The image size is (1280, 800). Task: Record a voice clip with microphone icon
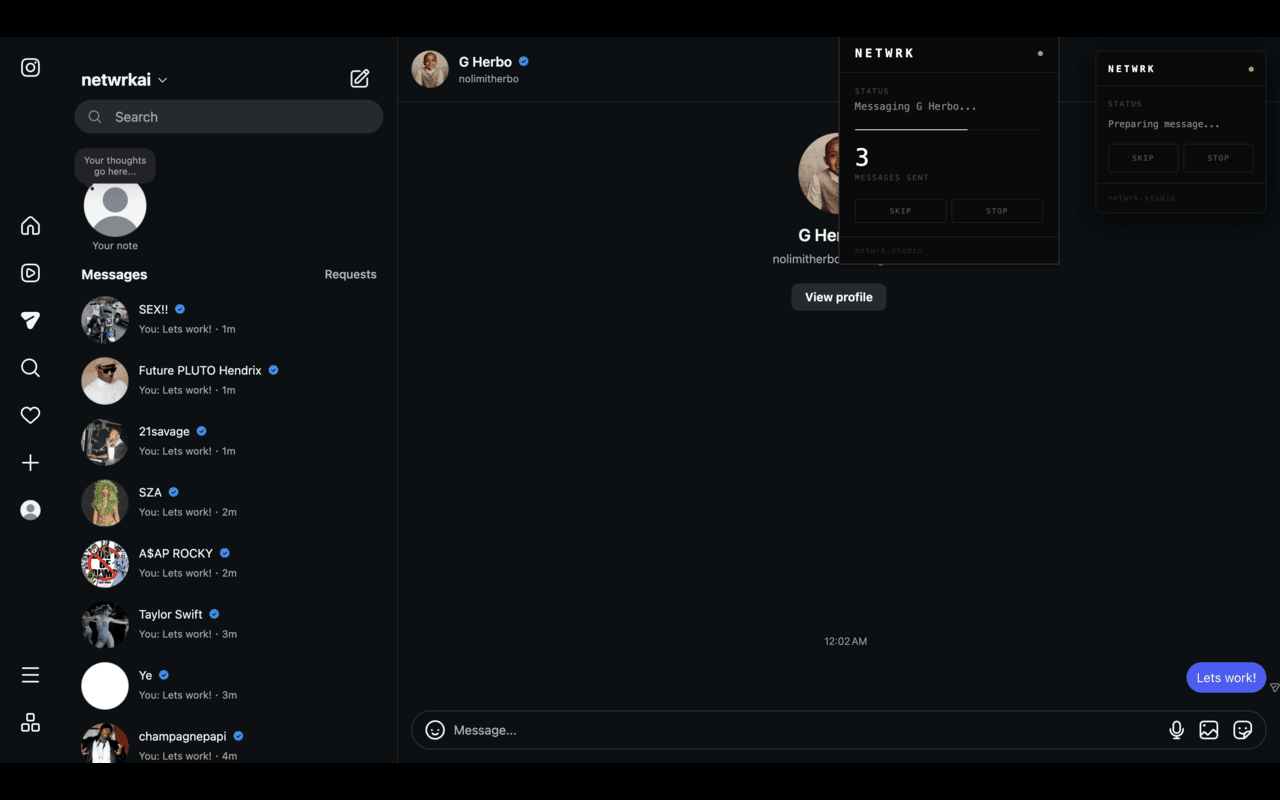pyautogui.click(x=1177, y=730)
